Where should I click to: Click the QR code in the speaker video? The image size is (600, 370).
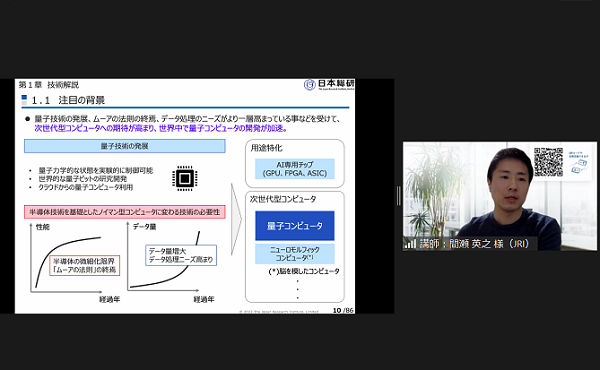click(548, 162)
